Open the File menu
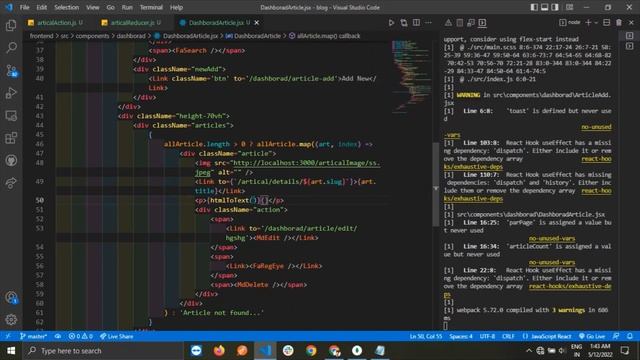This screenshot has width=640, height=360. click(24, 7)
